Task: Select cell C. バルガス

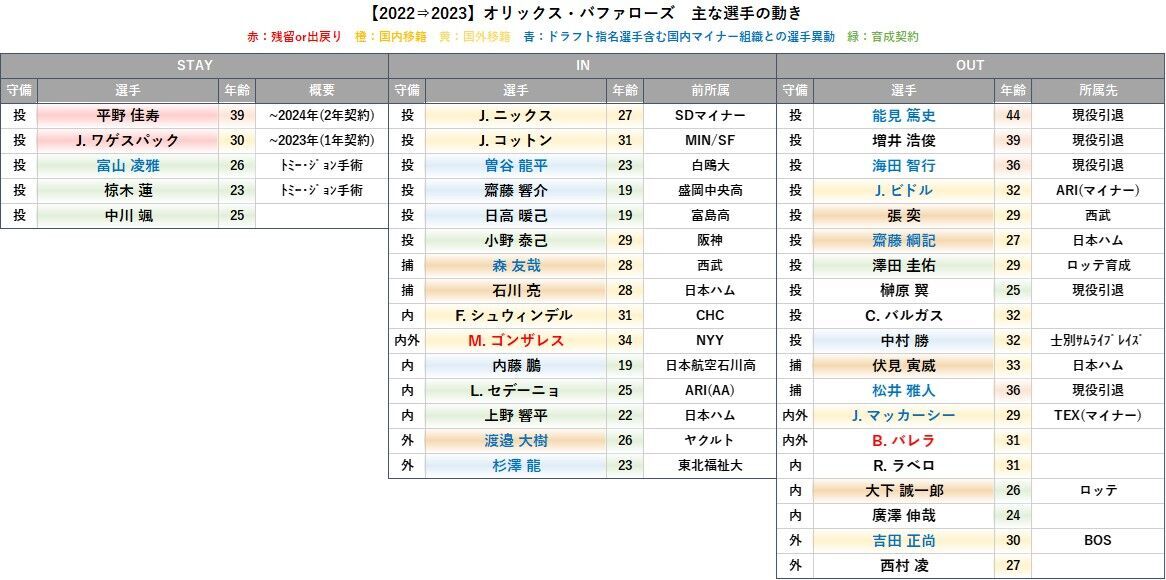Action: pos(904,315)
